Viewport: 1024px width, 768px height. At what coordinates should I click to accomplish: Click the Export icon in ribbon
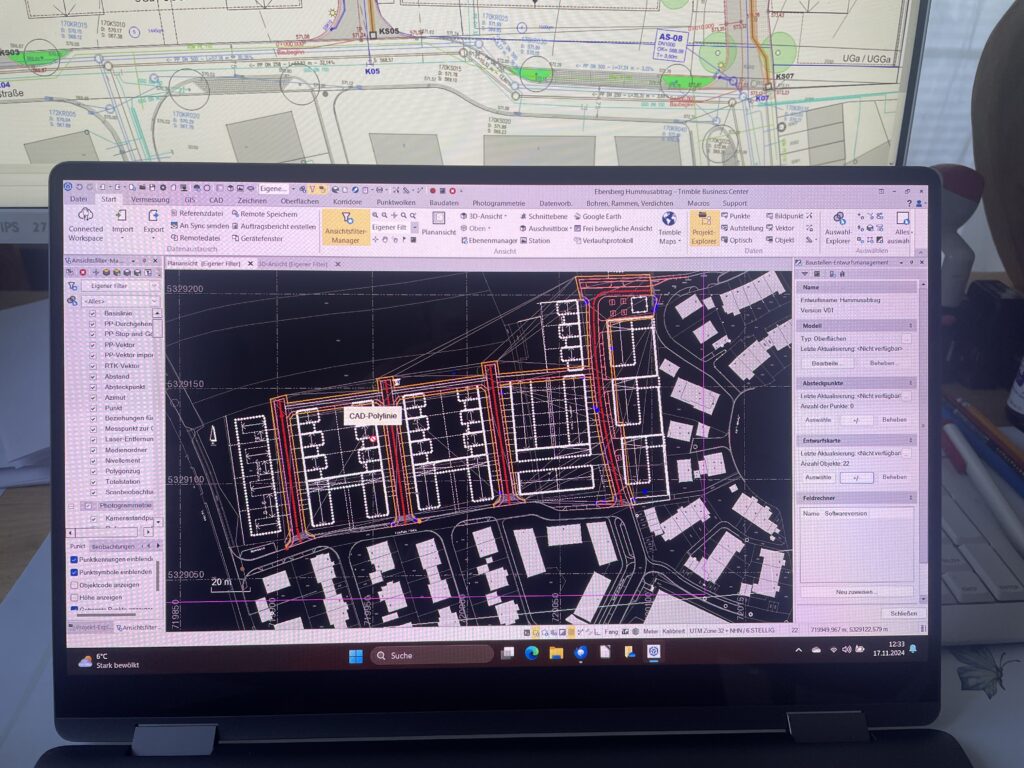tap(153, 216)
